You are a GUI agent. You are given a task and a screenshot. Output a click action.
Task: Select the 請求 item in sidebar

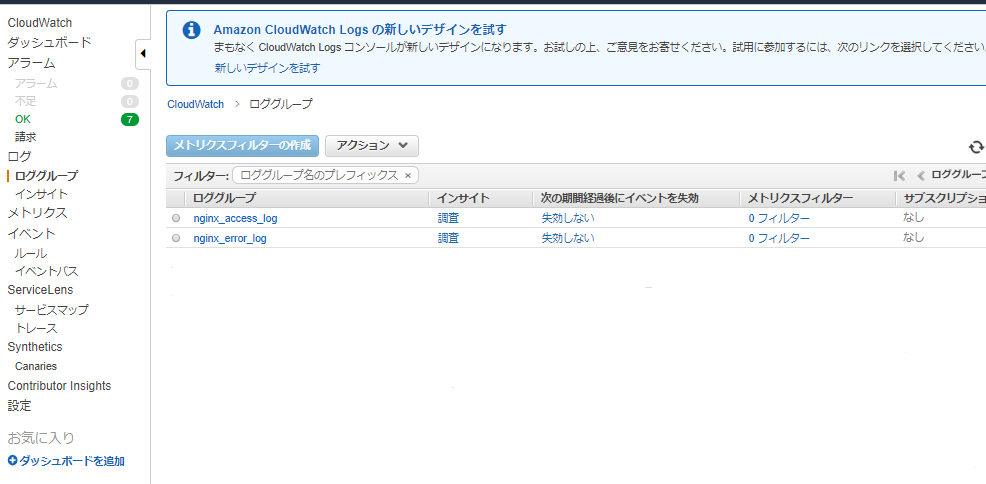pyautogui.click(x=26, y=136)
